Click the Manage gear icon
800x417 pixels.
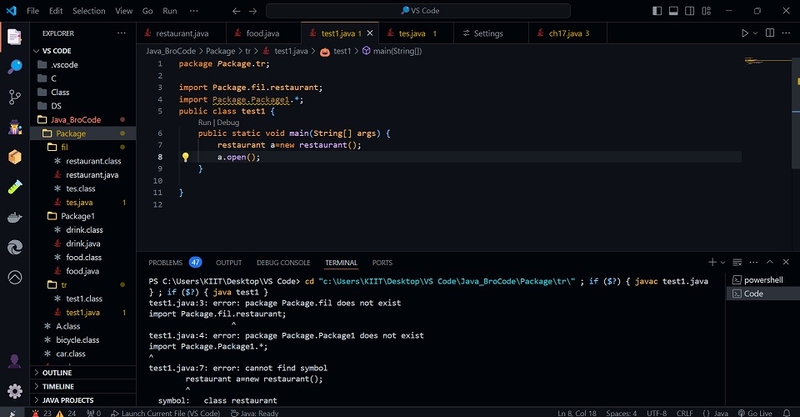[14, 391]
